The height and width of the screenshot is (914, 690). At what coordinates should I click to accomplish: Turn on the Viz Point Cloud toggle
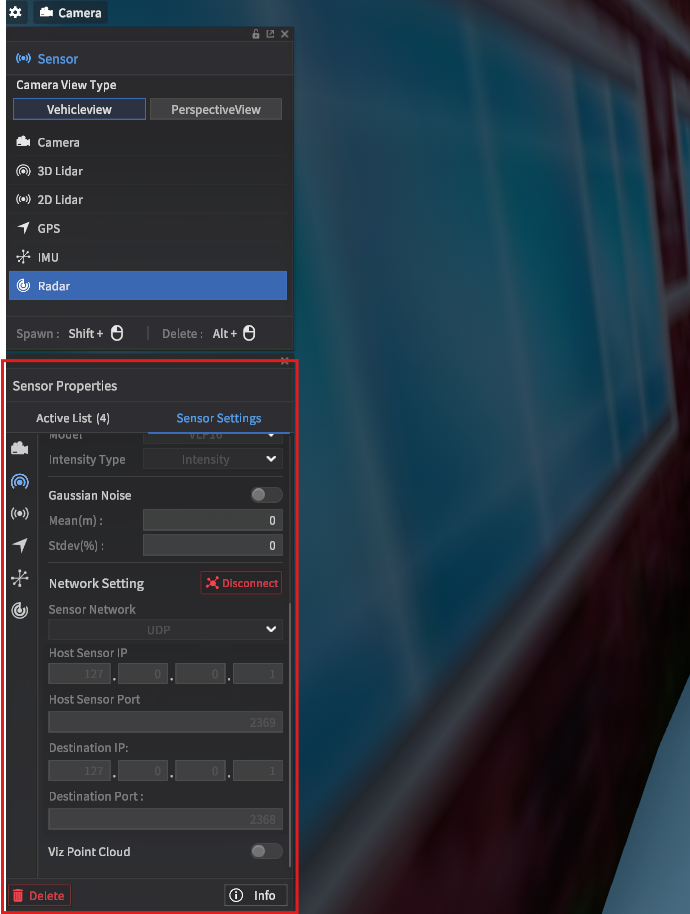click(266, 851)
